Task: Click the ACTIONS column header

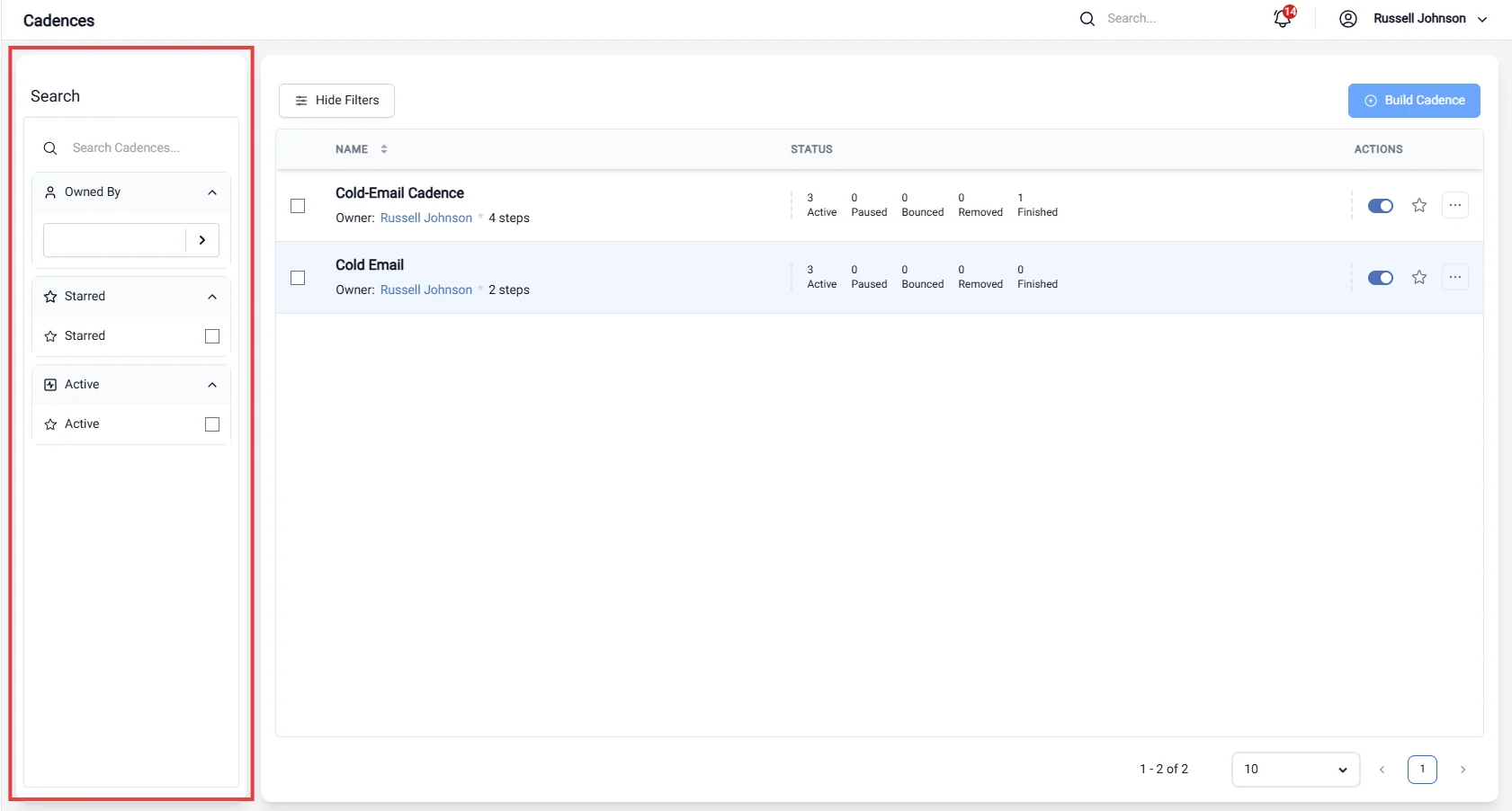Action: coord(1378,149)
